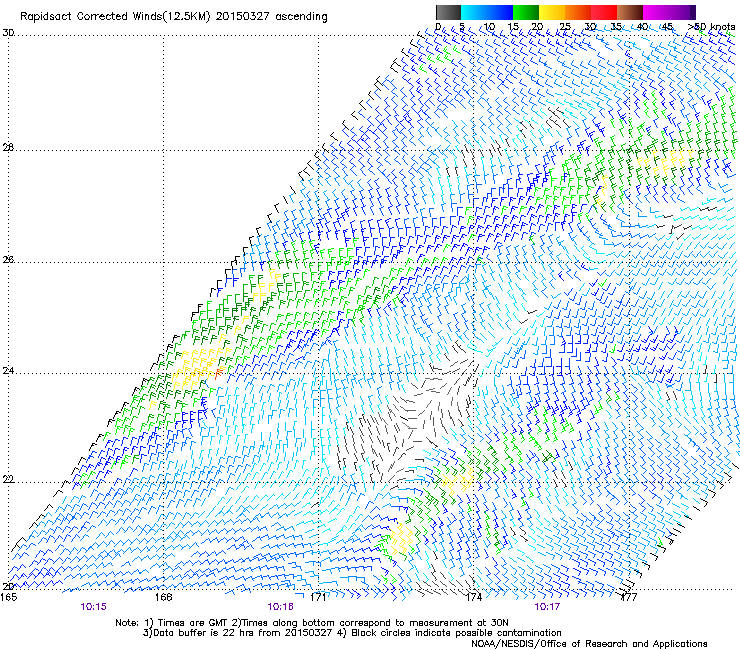Click the purple time label '10:15'
Image resolution: width=740 pixels, height=650 pixels.
93,607
